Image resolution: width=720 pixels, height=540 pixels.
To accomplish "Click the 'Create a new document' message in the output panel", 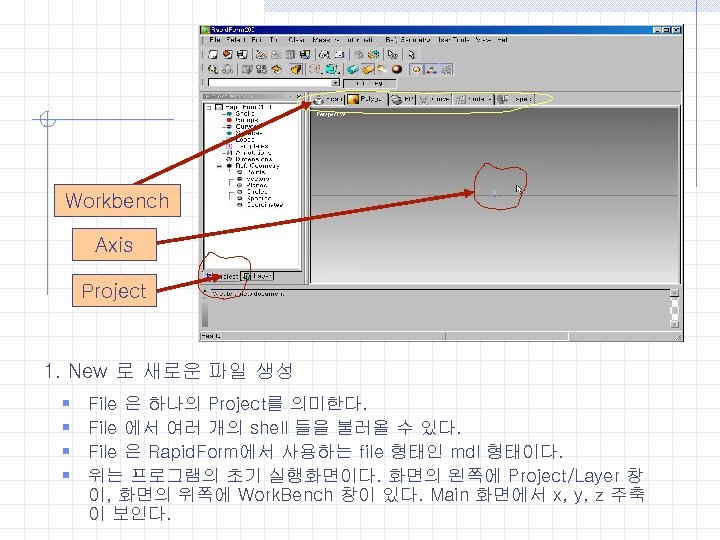I will pyautogui.click(x=248, y=293).
